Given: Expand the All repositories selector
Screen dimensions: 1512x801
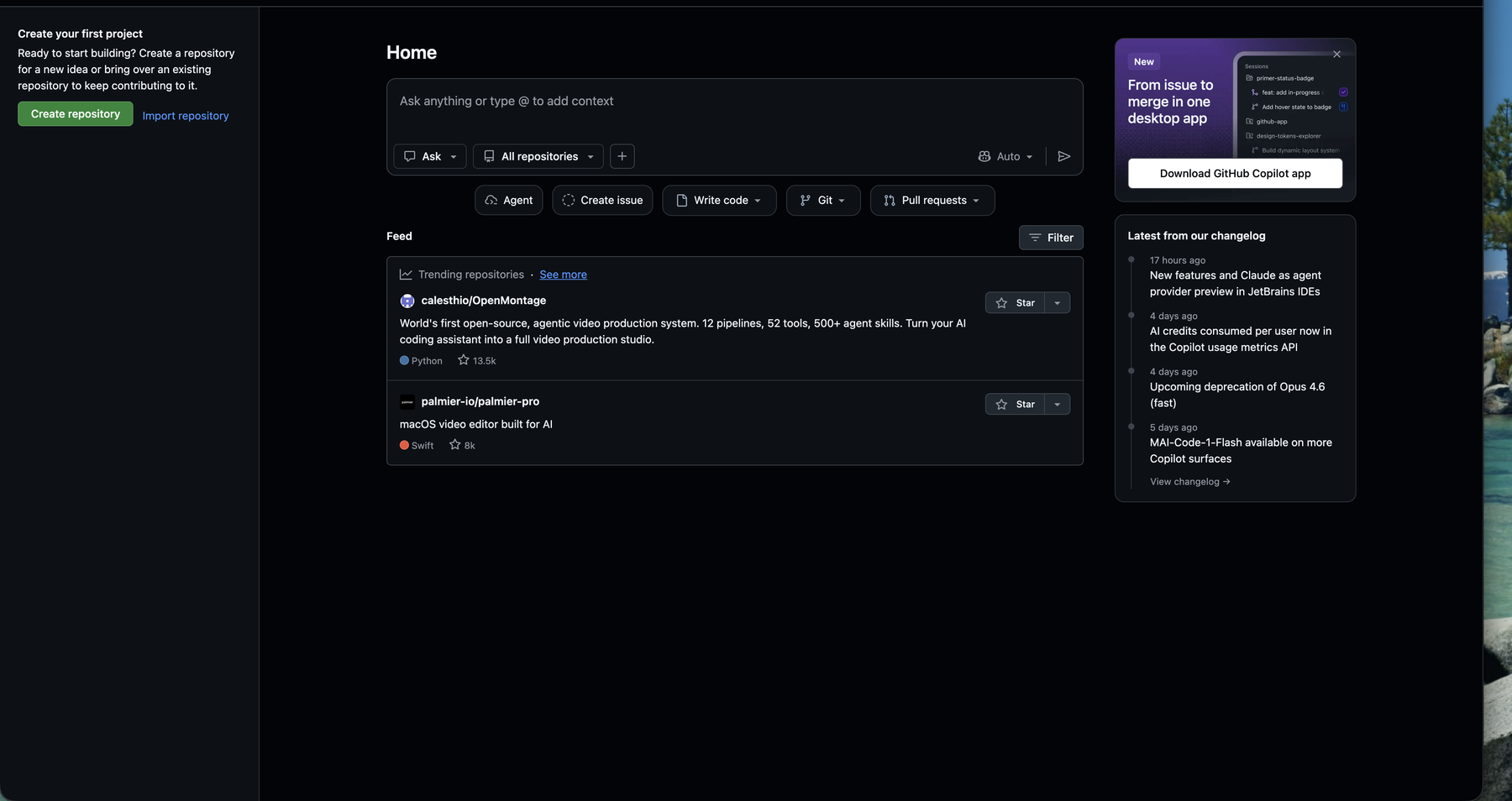Looking at the screenshot, I should click(538, 156).
